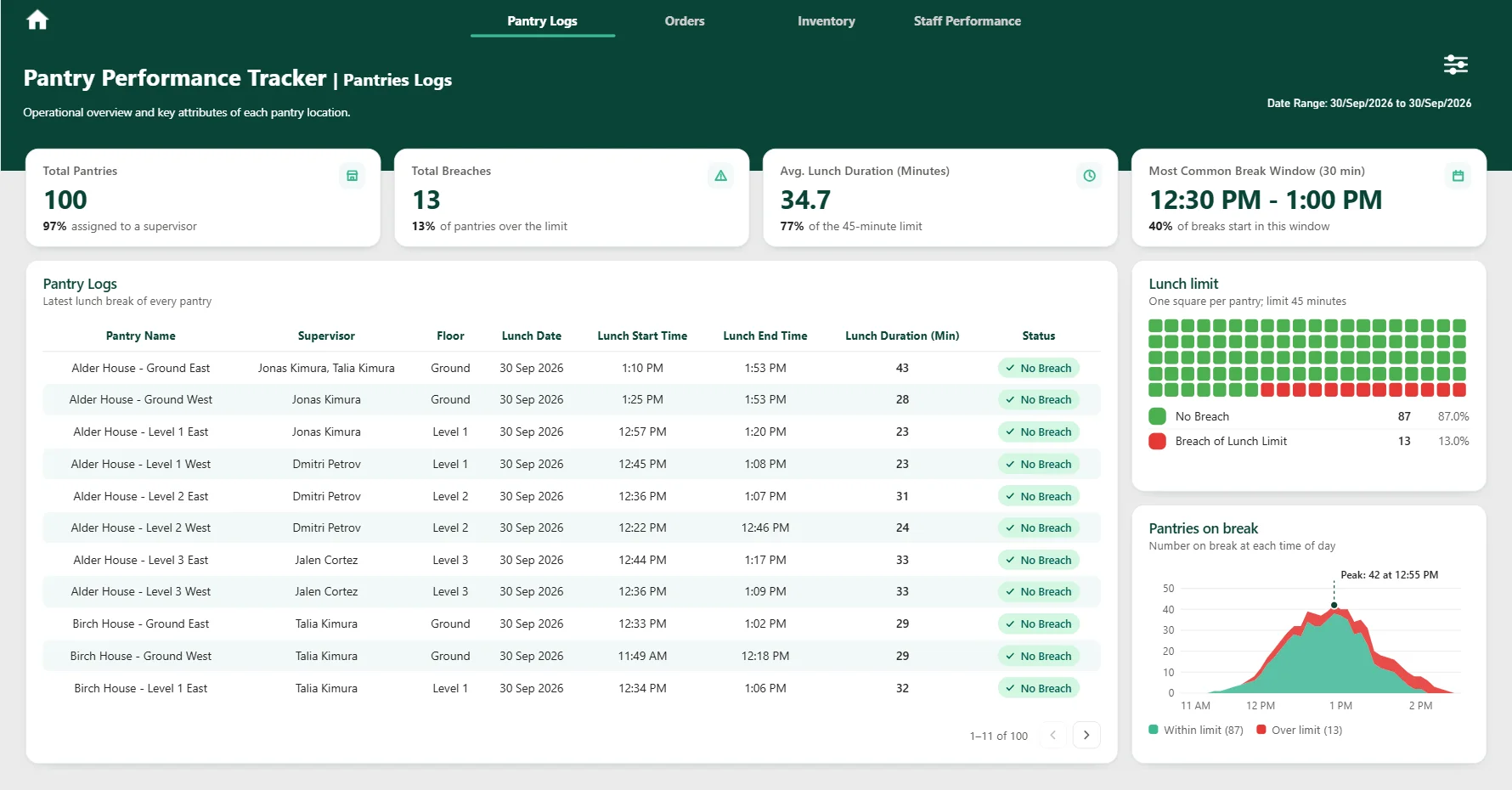The width and height of the screenshot is (1512, 790).
Task: Go to next page of pantry logs
Action: point(1086,735)
